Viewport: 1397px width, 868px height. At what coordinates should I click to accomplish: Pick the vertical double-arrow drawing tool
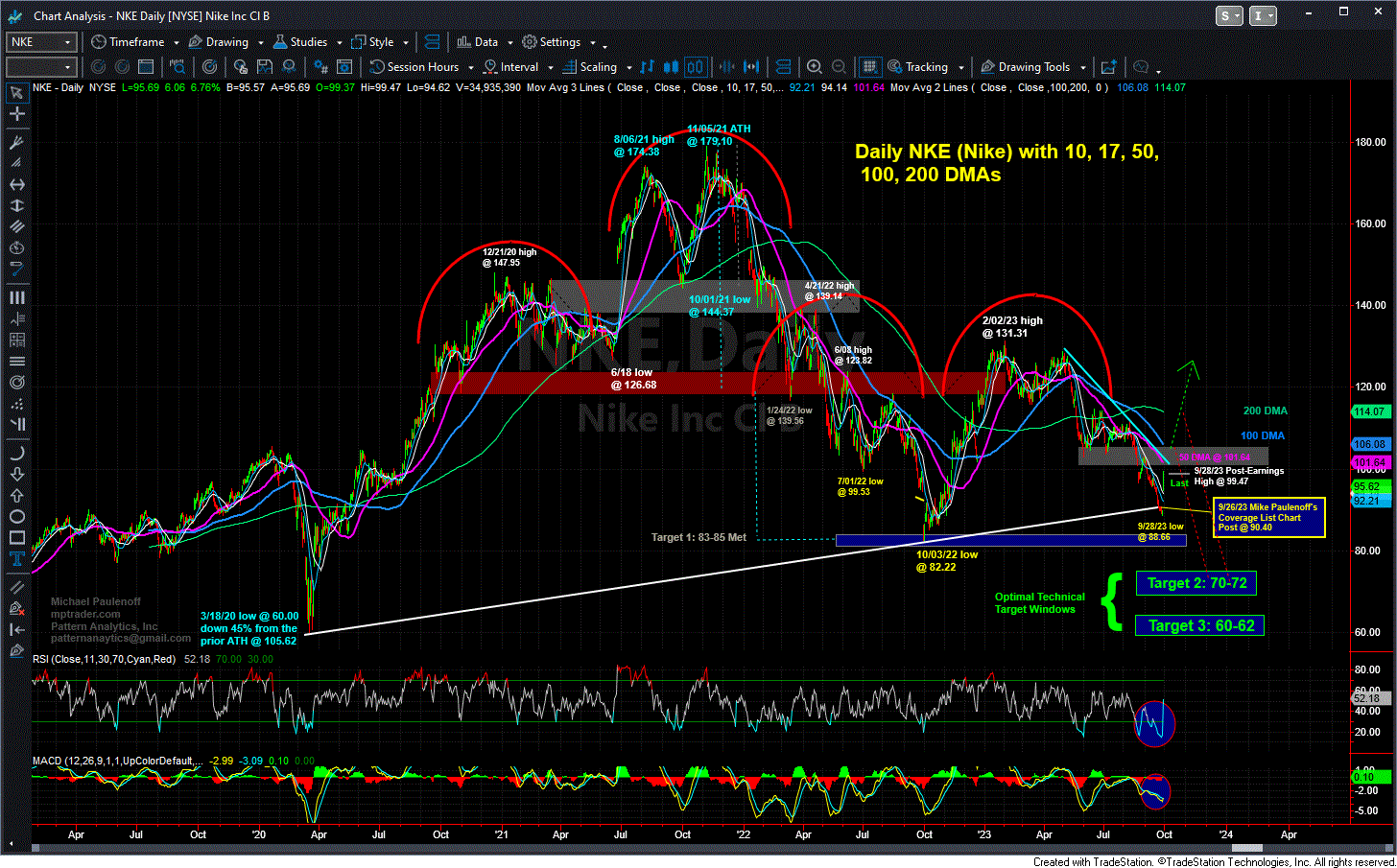(16, 205)
